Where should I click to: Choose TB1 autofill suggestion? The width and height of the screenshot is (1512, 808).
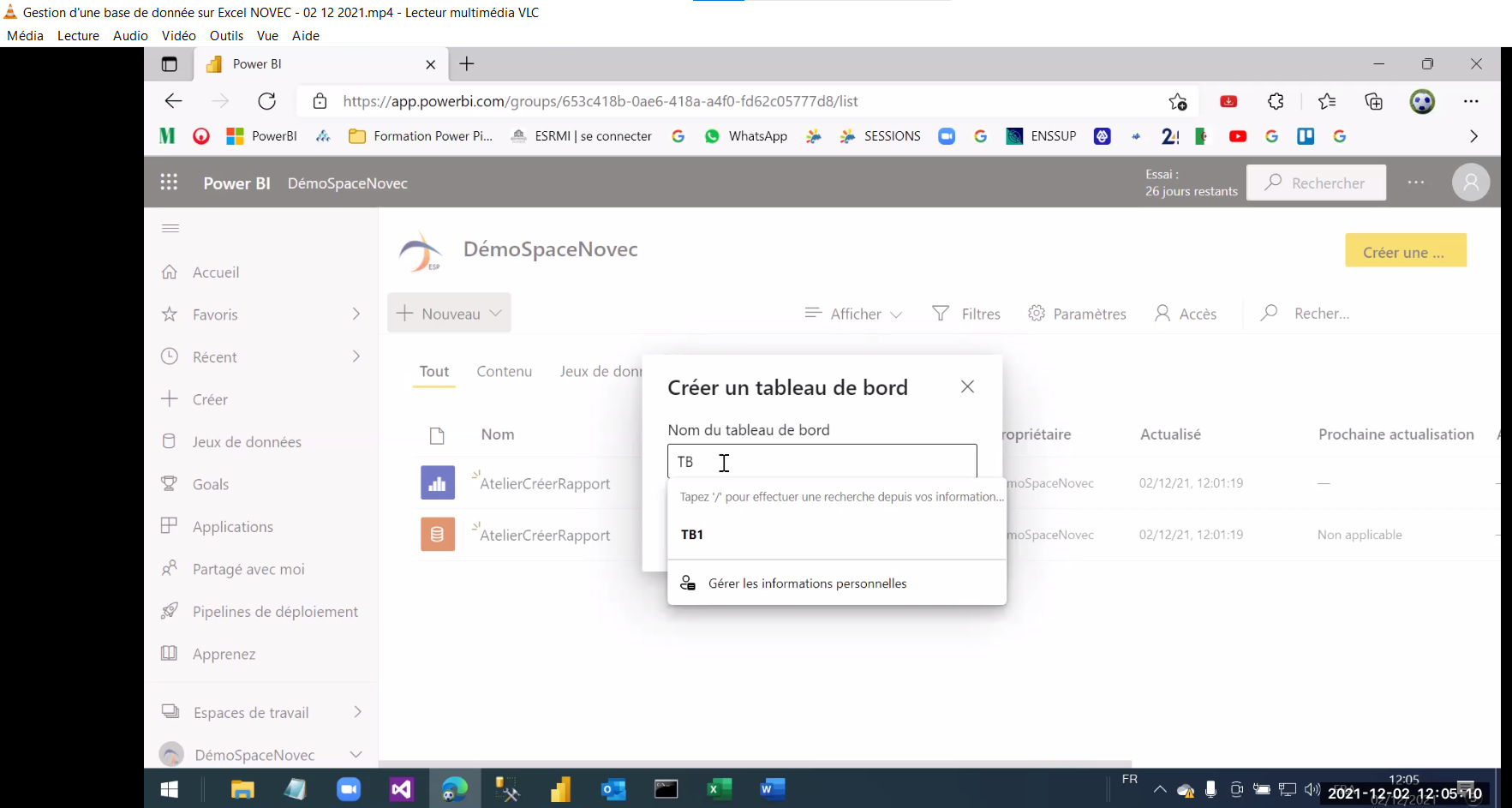[837, 535]
